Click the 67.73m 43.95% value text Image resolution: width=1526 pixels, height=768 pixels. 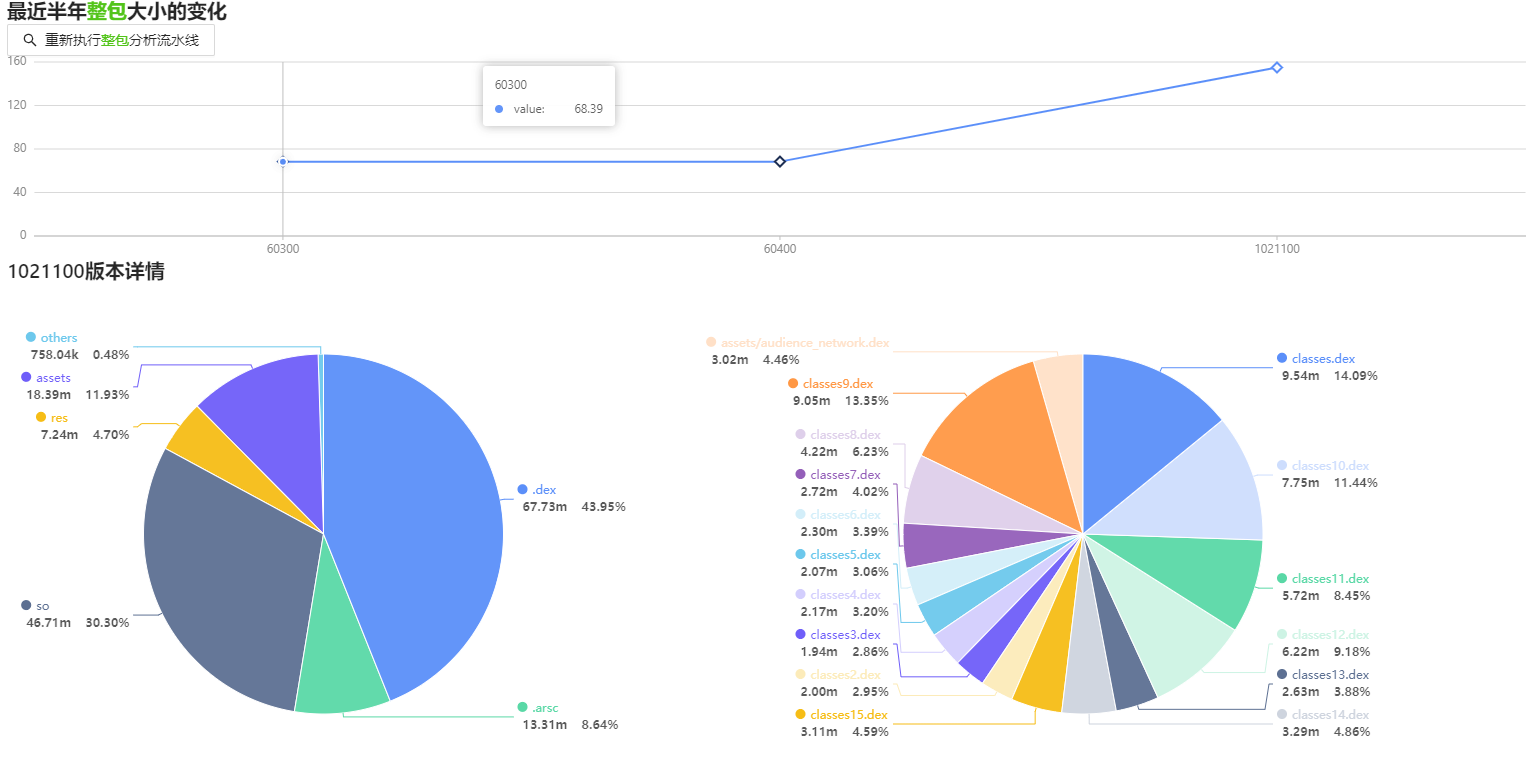[x=574, y=506]
